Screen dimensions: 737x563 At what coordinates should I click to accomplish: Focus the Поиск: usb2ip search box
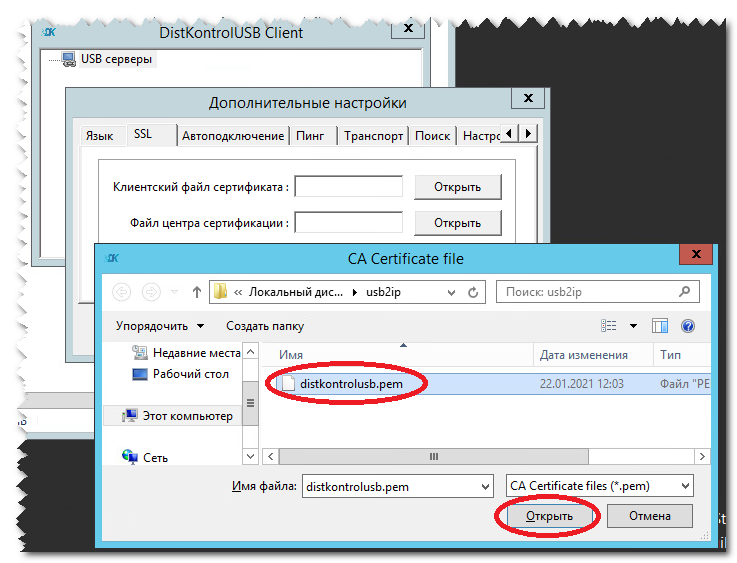(598, 292)
